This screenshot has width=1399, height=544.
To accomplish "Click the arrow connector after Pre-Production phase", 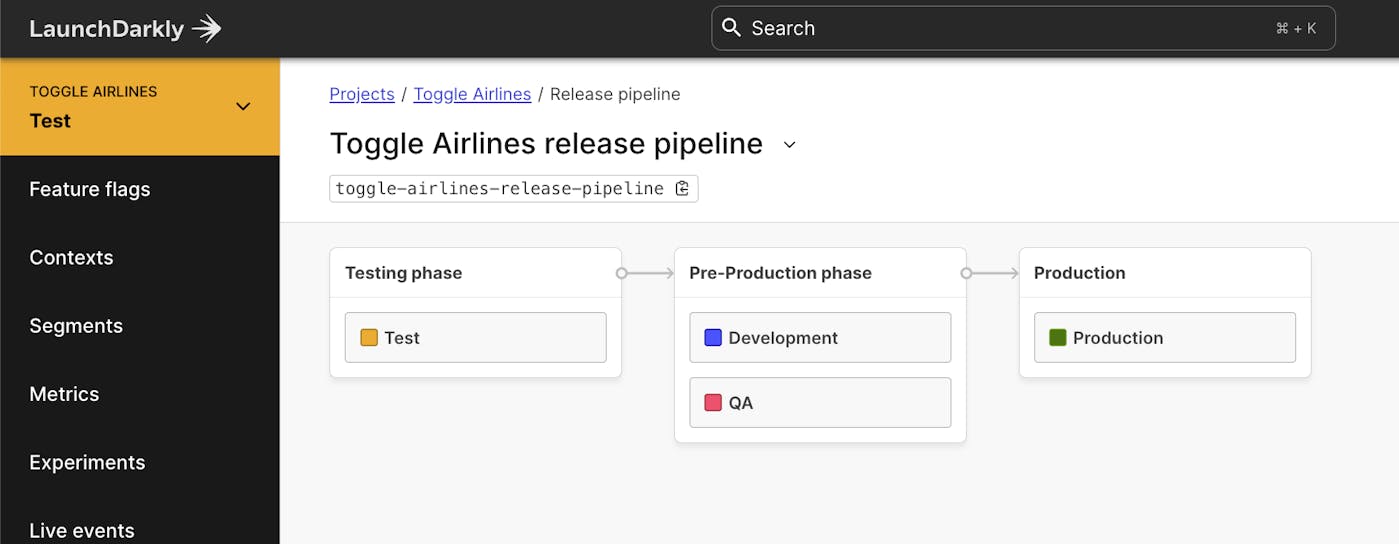I will point(992,273).
